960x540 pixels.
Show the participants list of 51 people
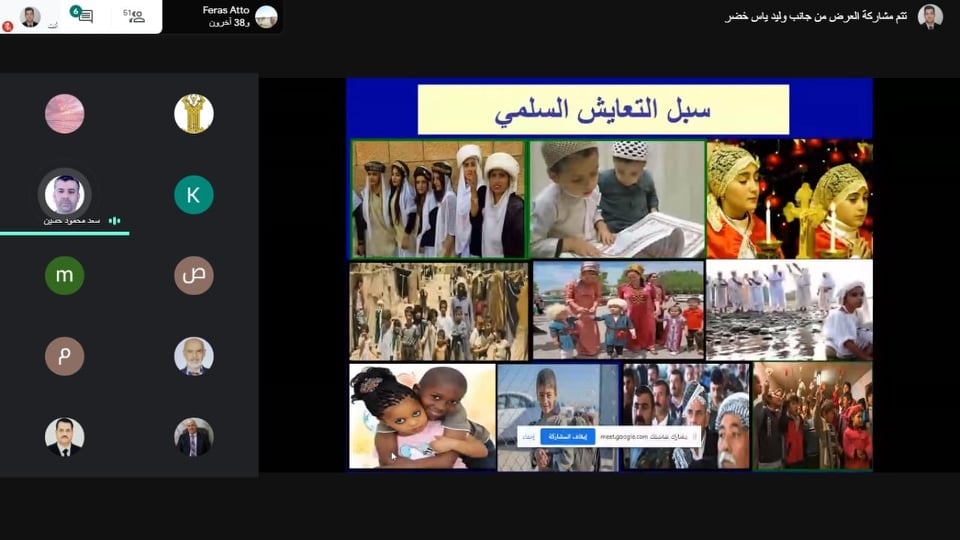[135, 16]
